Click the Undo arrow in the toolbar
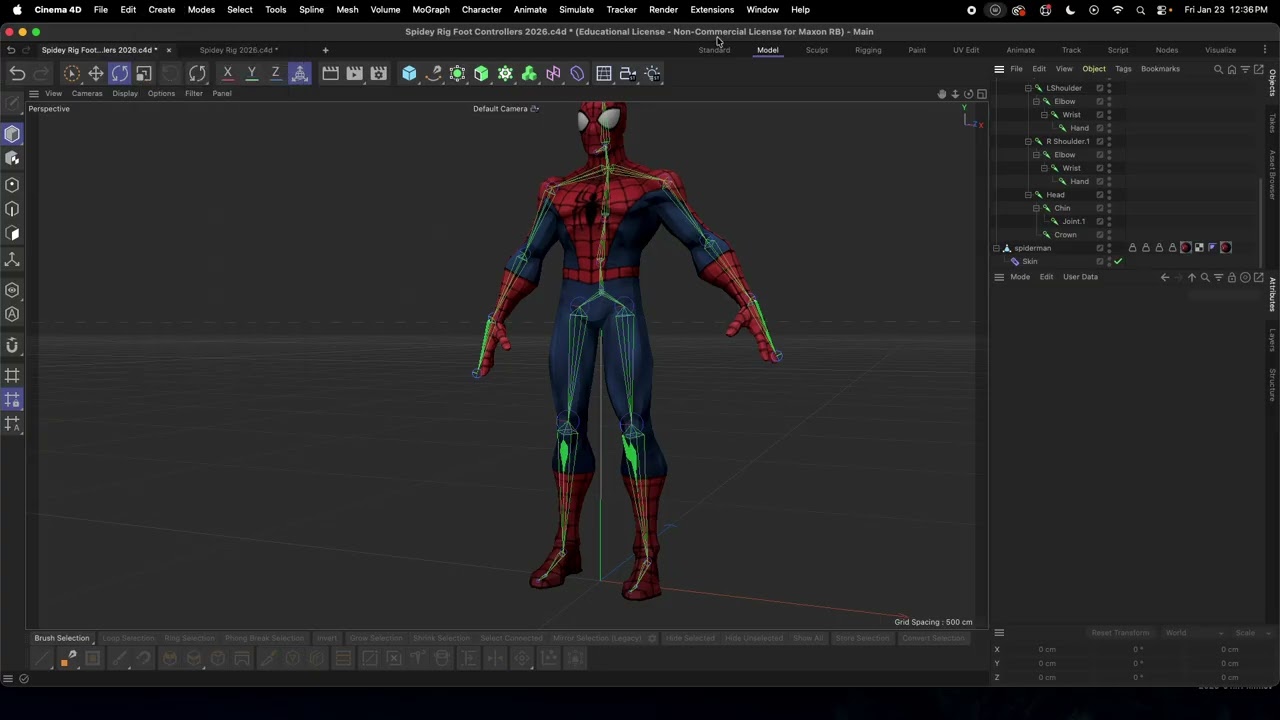1280x720 pixels. 17,73
